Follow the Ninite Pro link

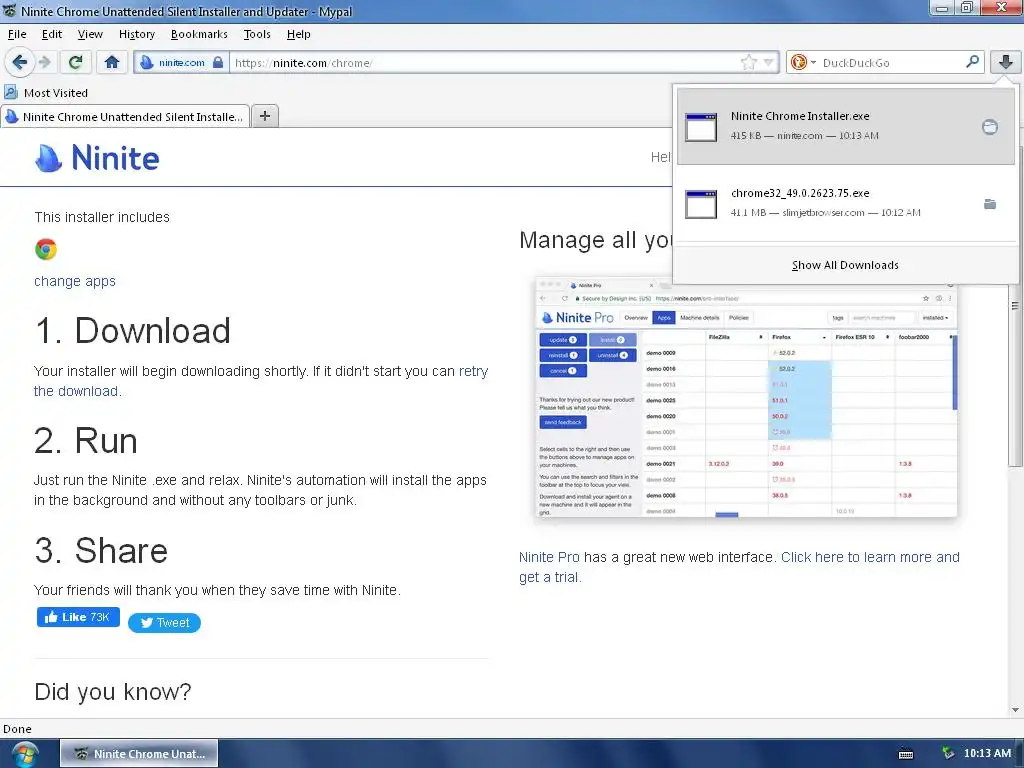(x=549, y=557)
